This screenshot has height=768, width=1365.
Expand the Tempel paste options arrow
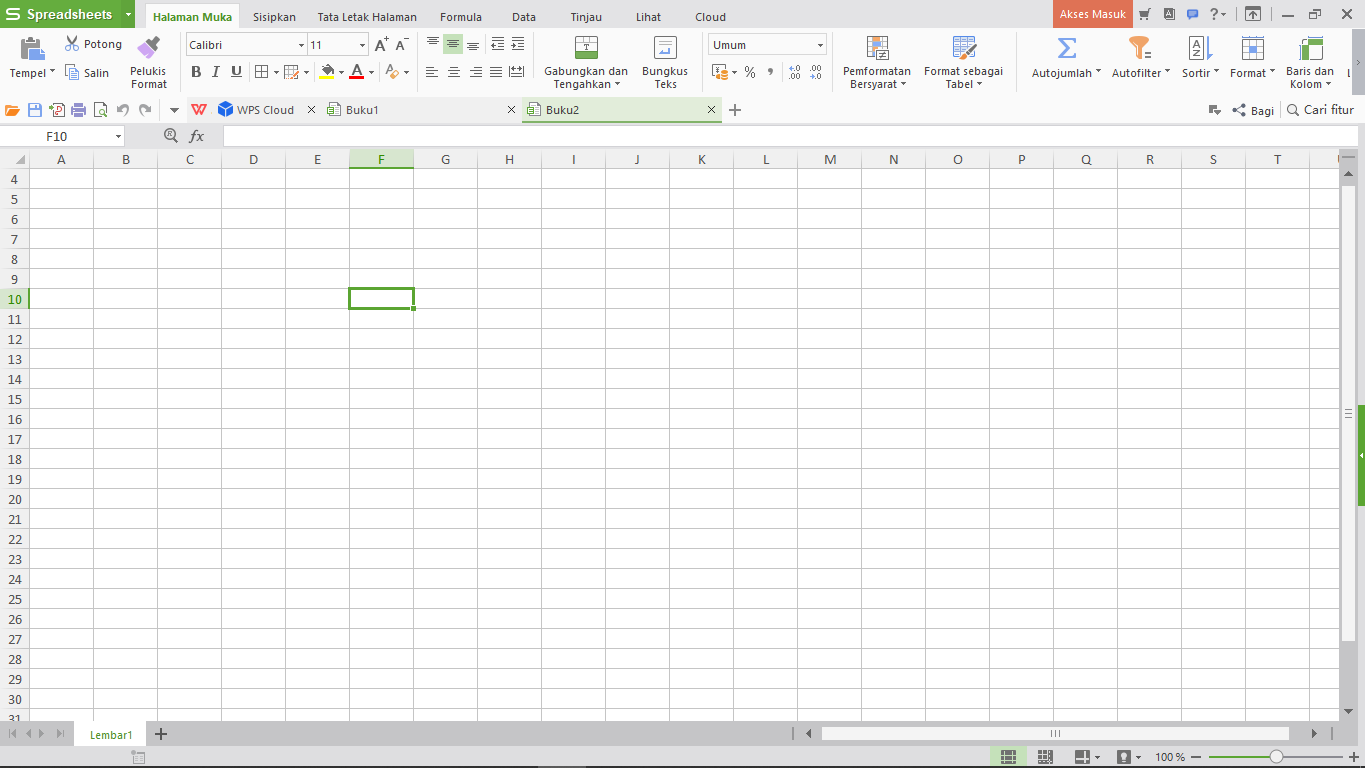[54, 73]
